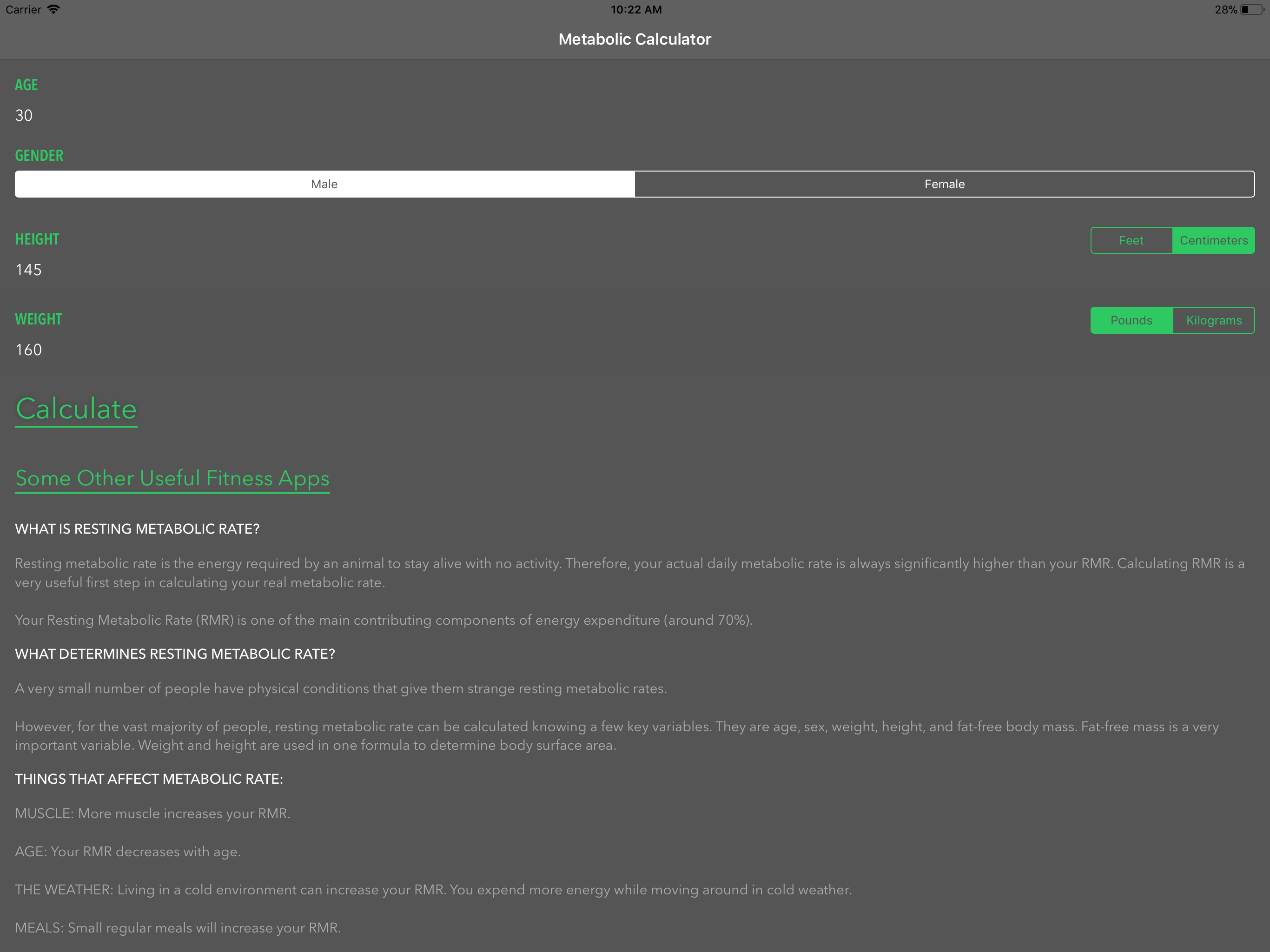Tap the Carrier label in status bar
1270x952 pixels.
point(24,10)
